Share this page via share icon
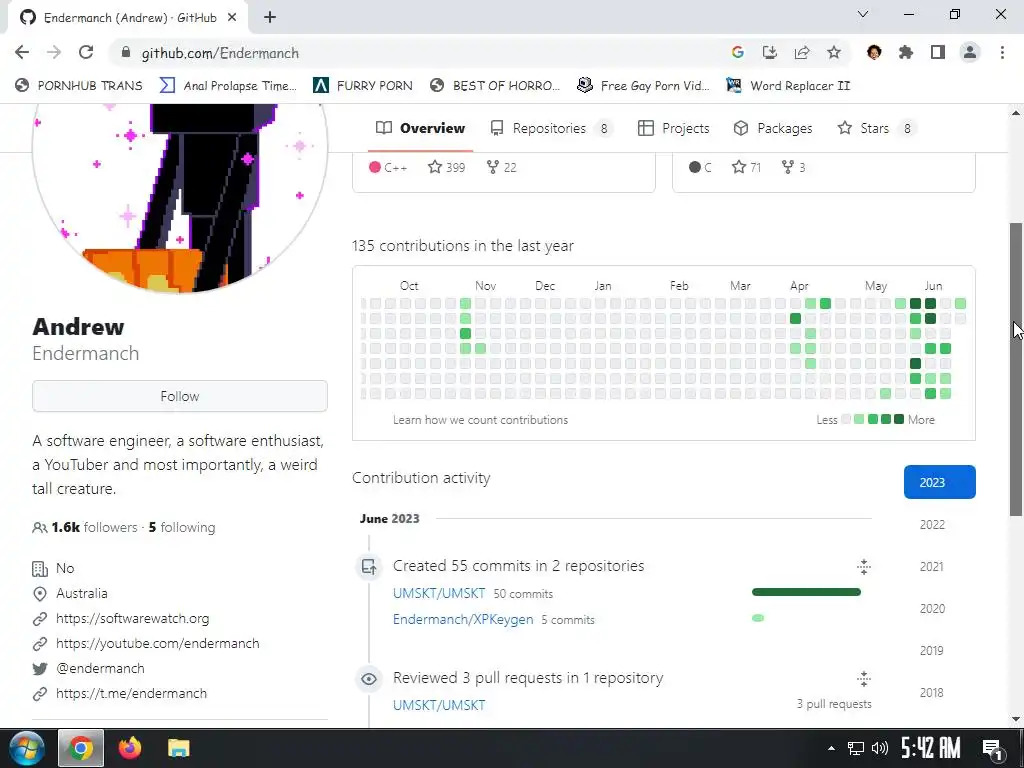 coord(801,52)
